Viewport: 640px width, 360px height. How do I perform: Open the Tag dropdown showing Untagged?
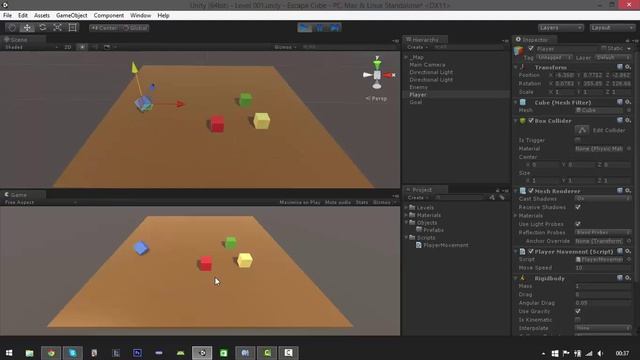pyautogui.click(x=554, y=58)
